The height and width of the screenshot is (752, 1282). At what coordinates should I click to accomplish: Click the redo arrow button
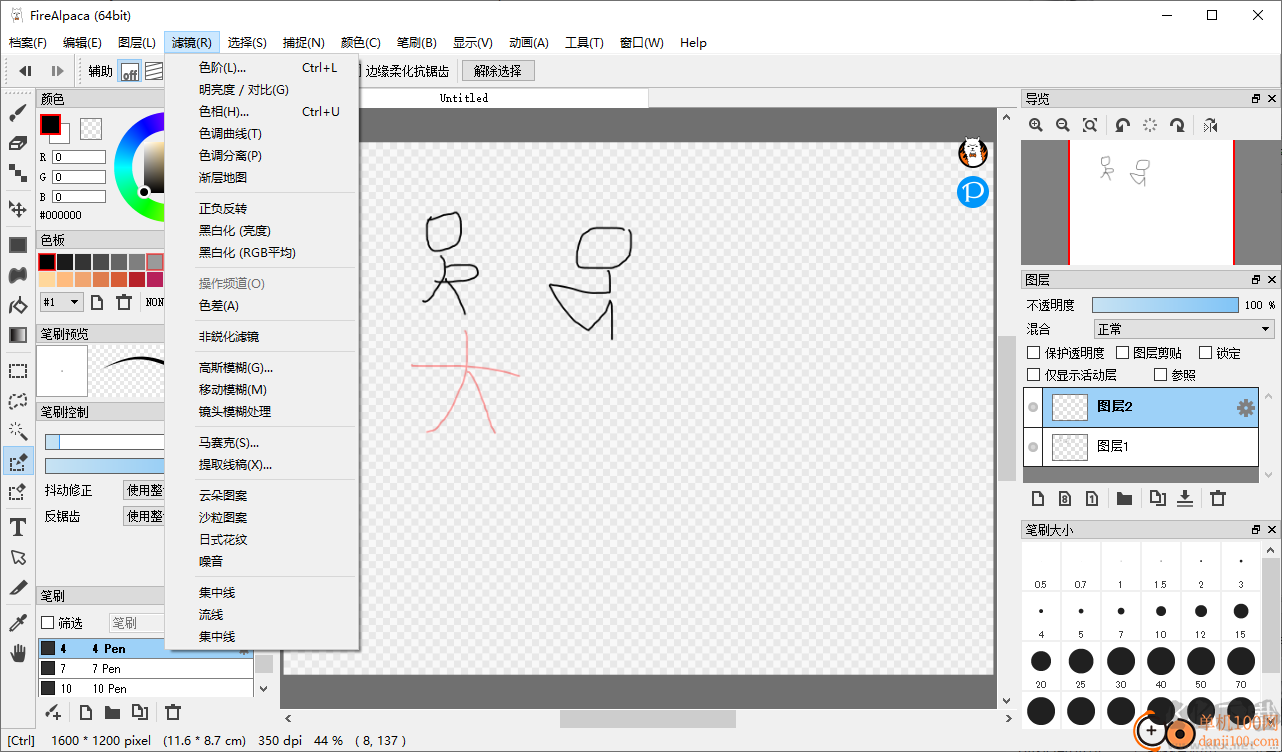pyautogui.click(x=57, y=71)
